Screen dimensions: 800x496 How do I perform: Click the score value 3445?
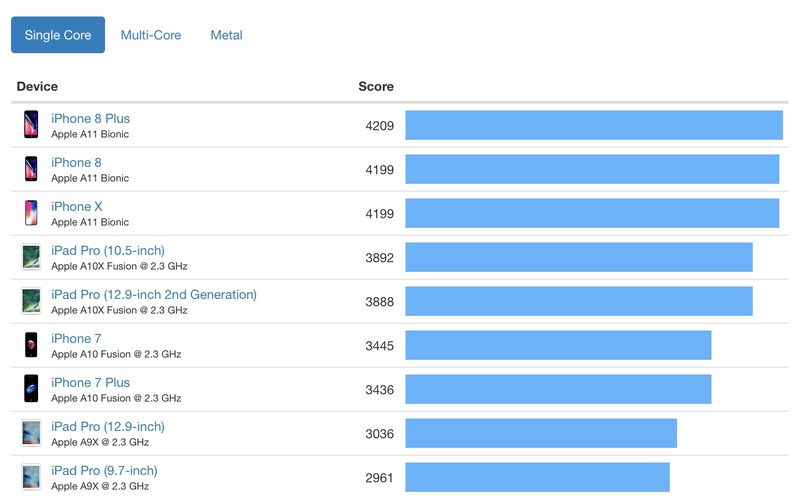coord(380,345)
